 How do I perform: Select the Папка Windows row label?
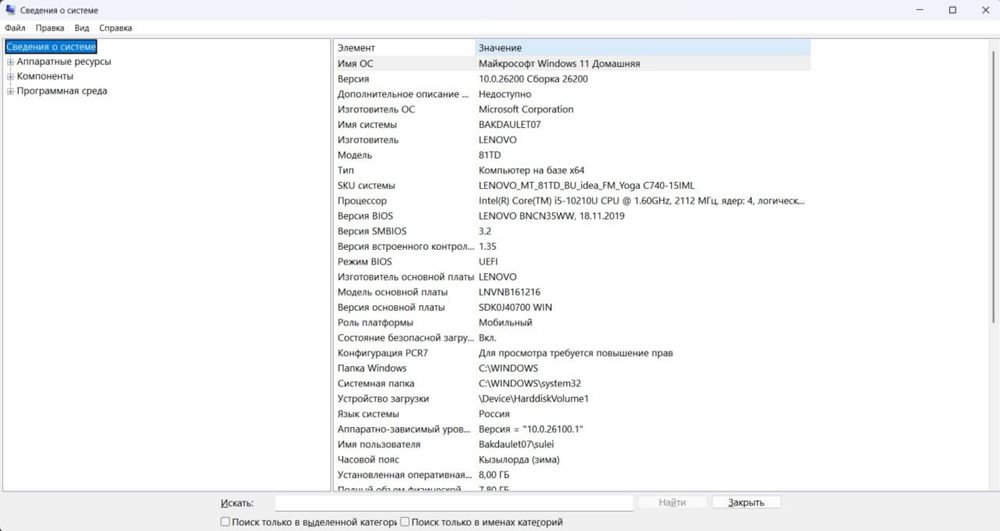[x=372, y=368]
